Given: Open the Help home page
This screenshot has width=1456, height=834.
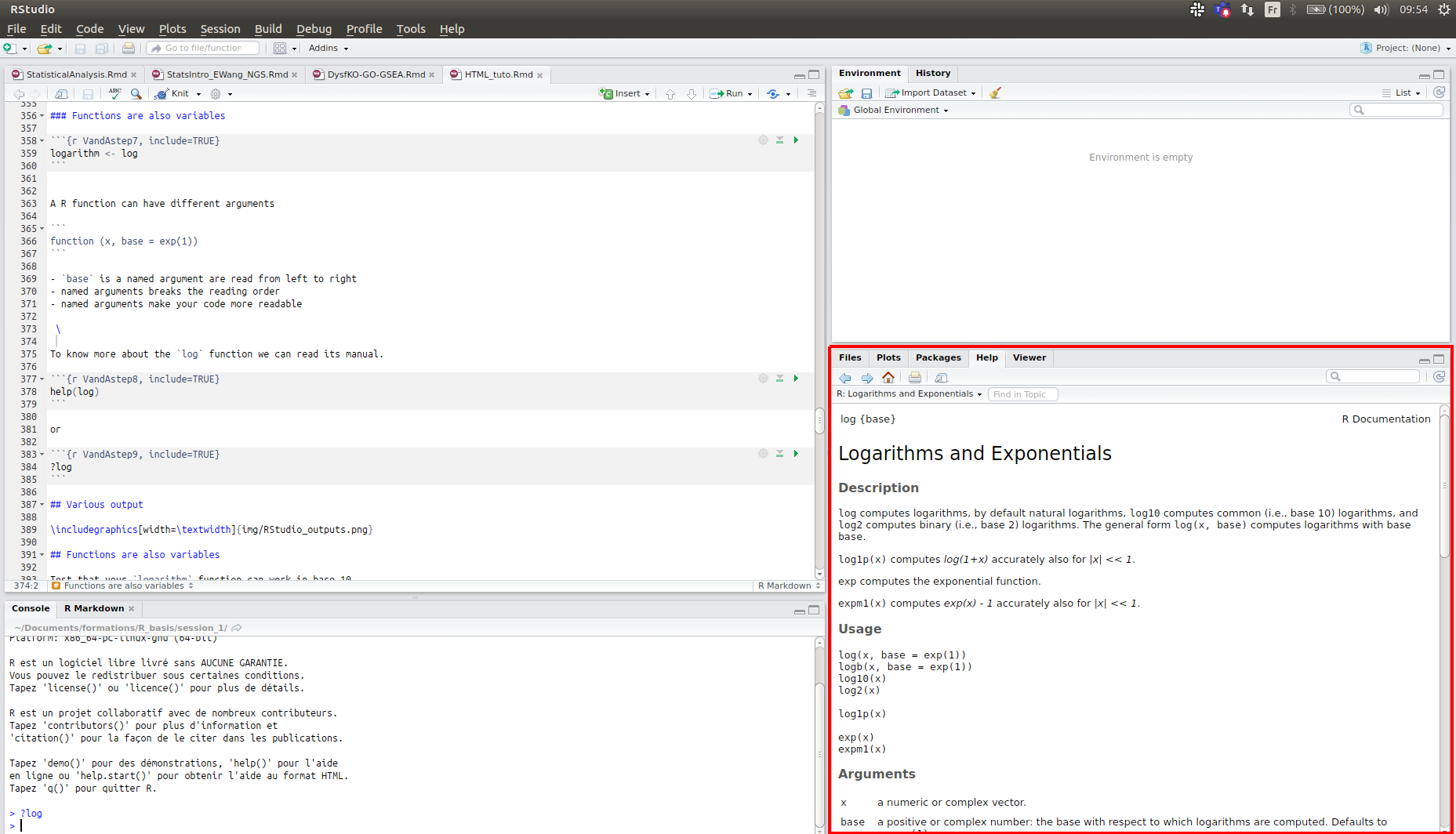Looking at the screenshot, I should pos(888,378).
